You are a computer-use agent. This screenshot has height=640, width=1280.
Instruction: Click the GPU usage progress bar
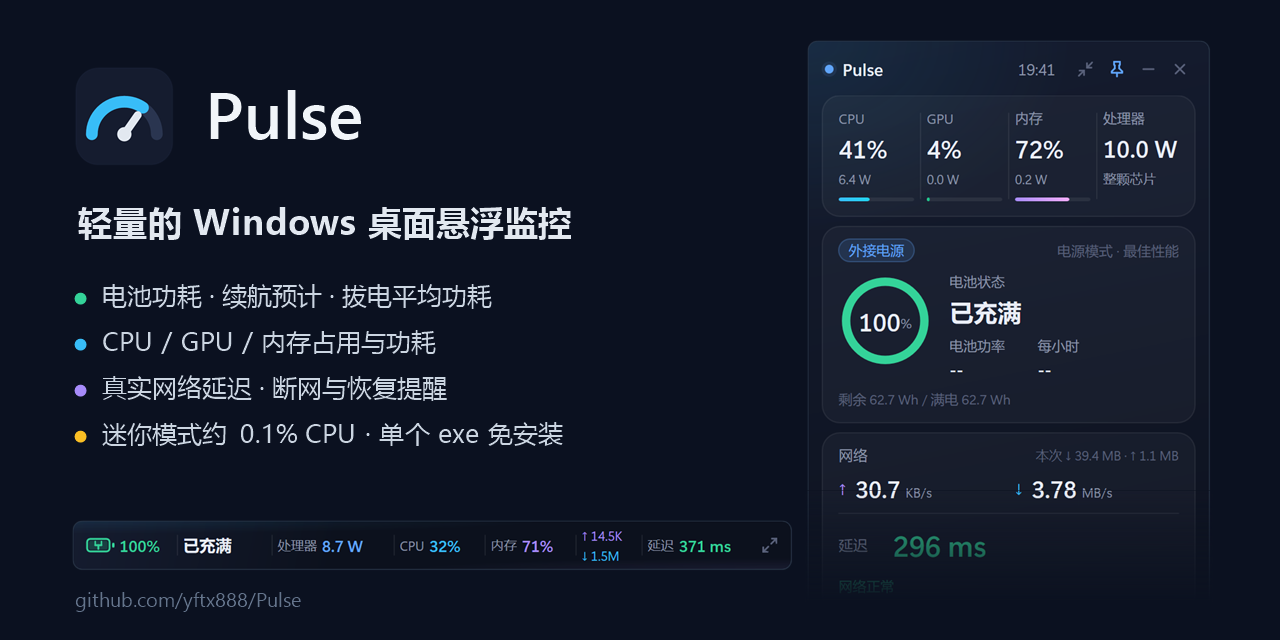(x=964, y=199)
